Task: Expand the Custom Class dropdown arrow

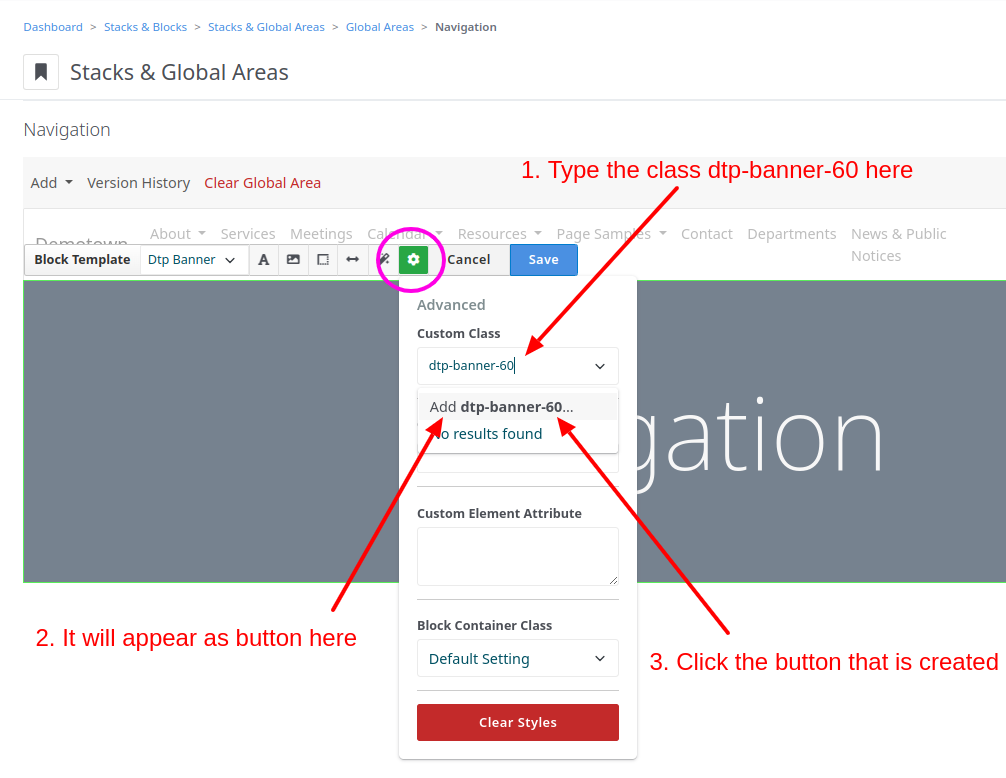Action: [600, 366]
